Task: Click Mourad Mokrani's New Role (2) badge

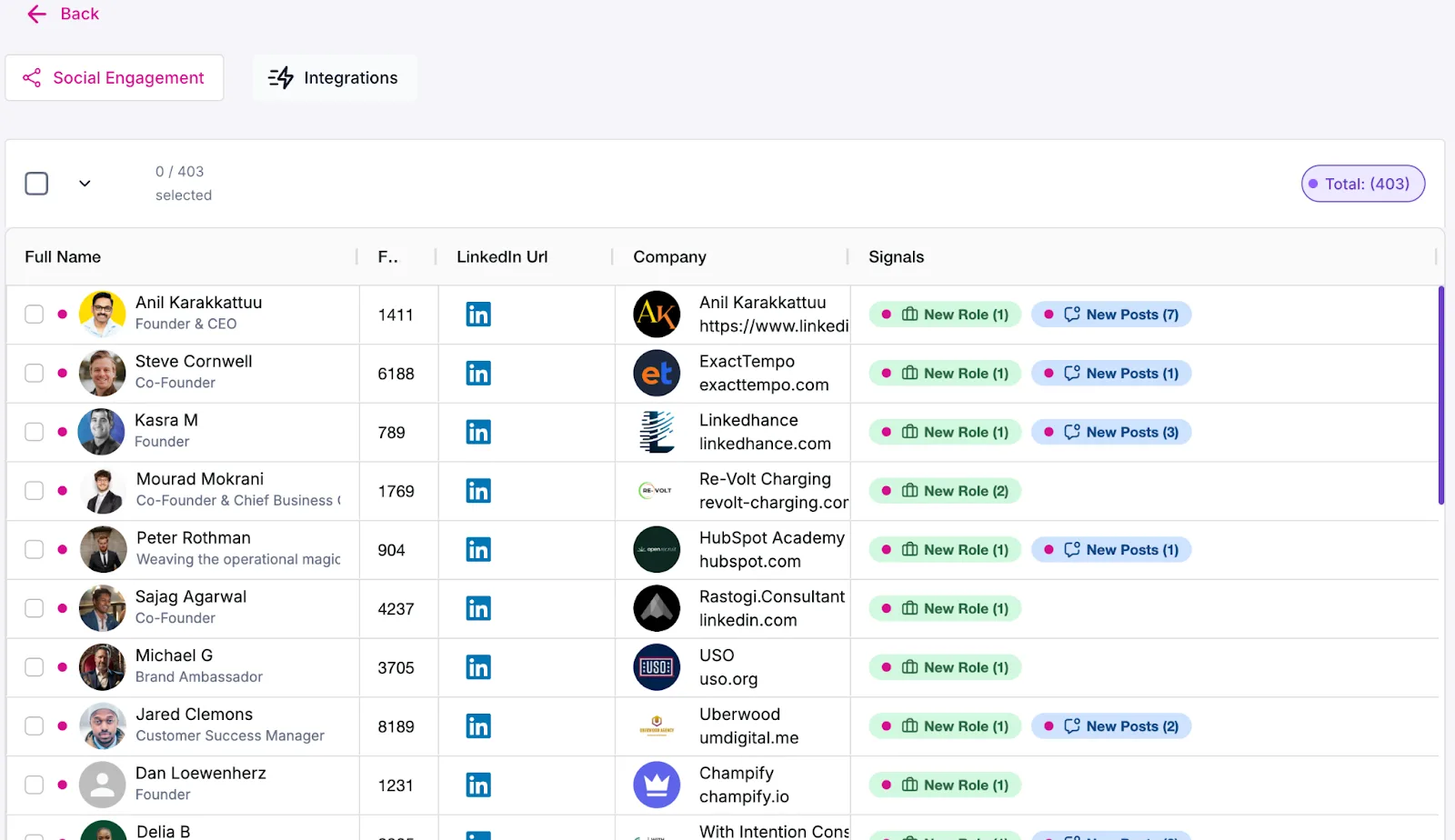Action: pyautogui.click(x=945, y=491)
